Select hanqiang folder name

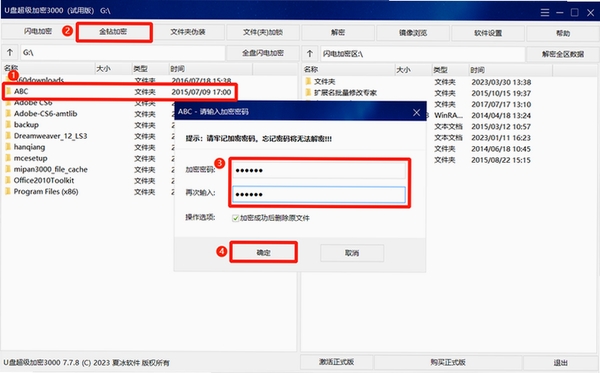29,147
